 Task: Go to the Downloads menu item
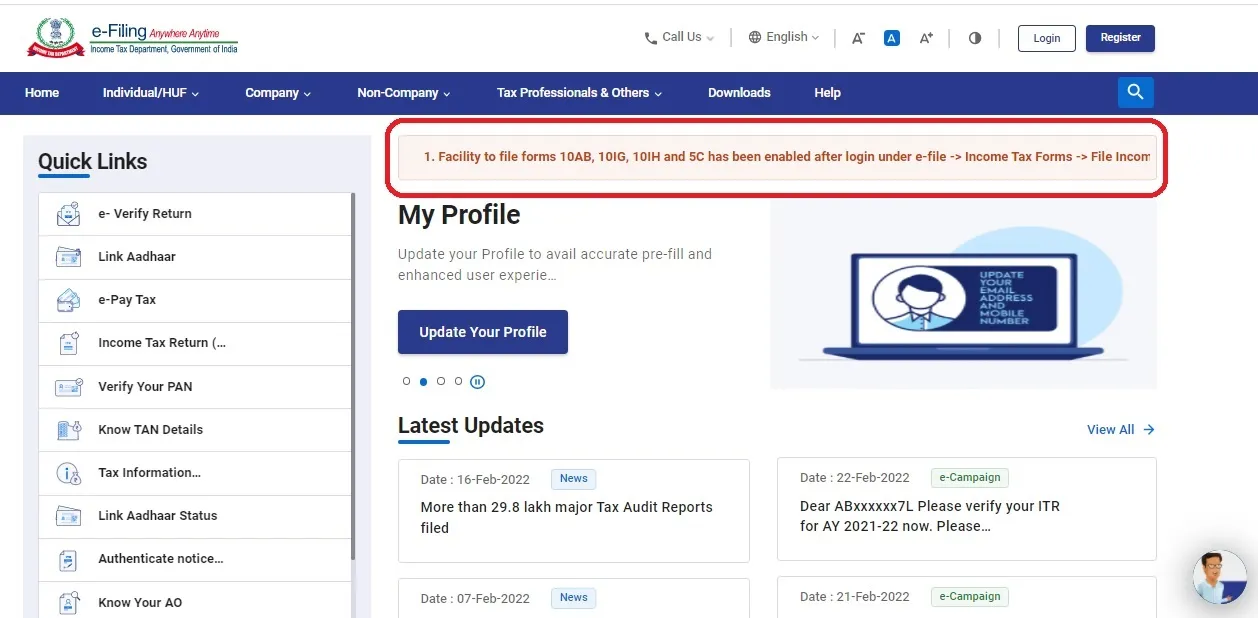(739, 93)
